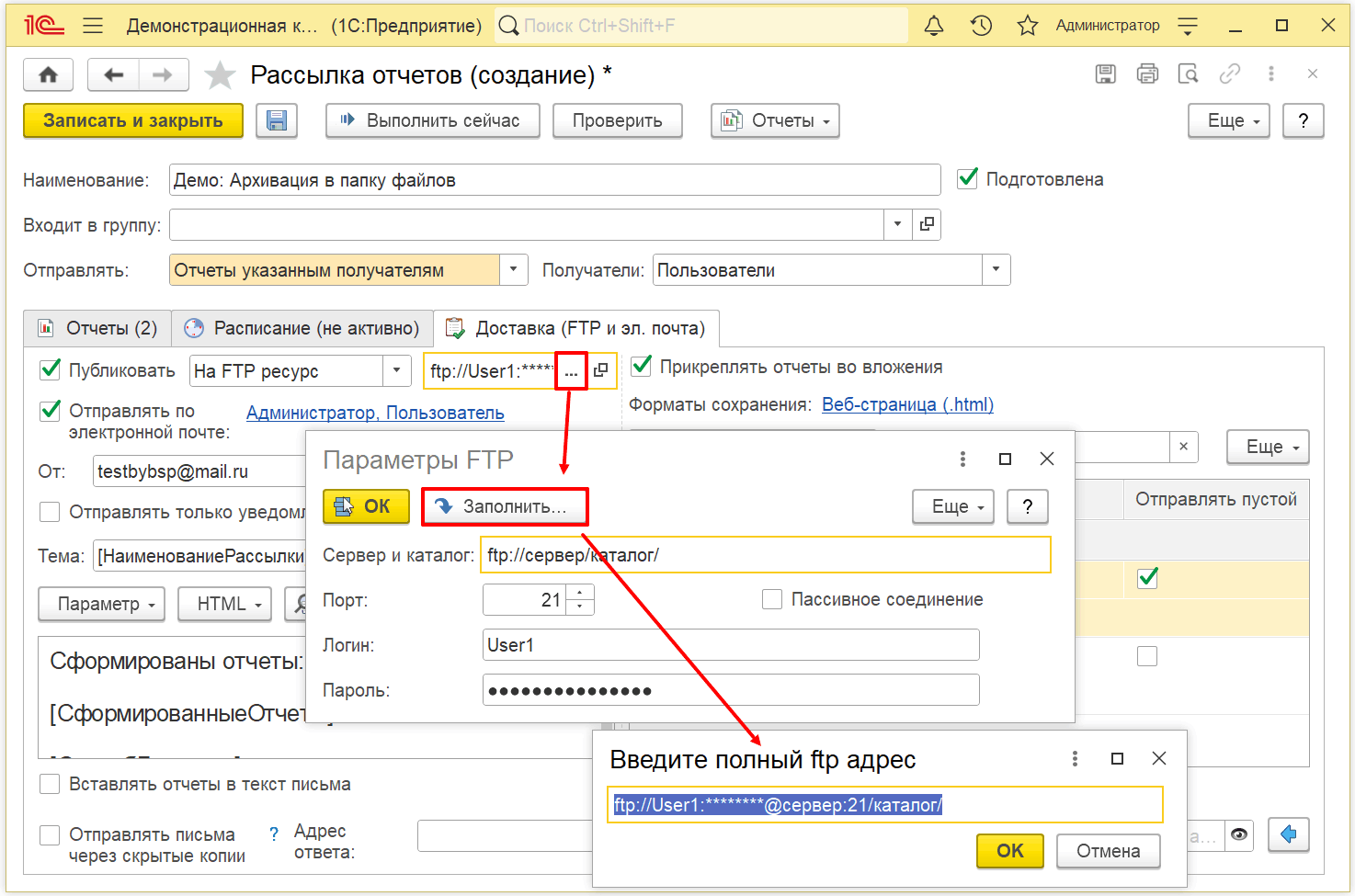This screenshot has width=1355, height=896.
Task: Open HTML dropdown button
Action: [225, 604]
